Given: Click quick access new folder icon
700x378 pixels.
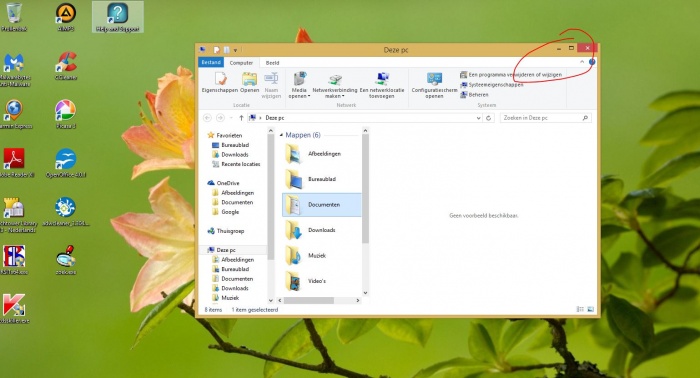Looking at the screenshot, I should click(226, 50).
